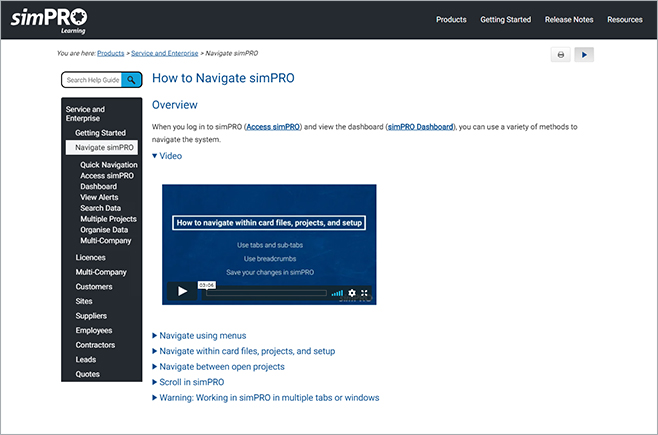
Task: Open Quotes sidebar item
Action: tap(87, 374)
